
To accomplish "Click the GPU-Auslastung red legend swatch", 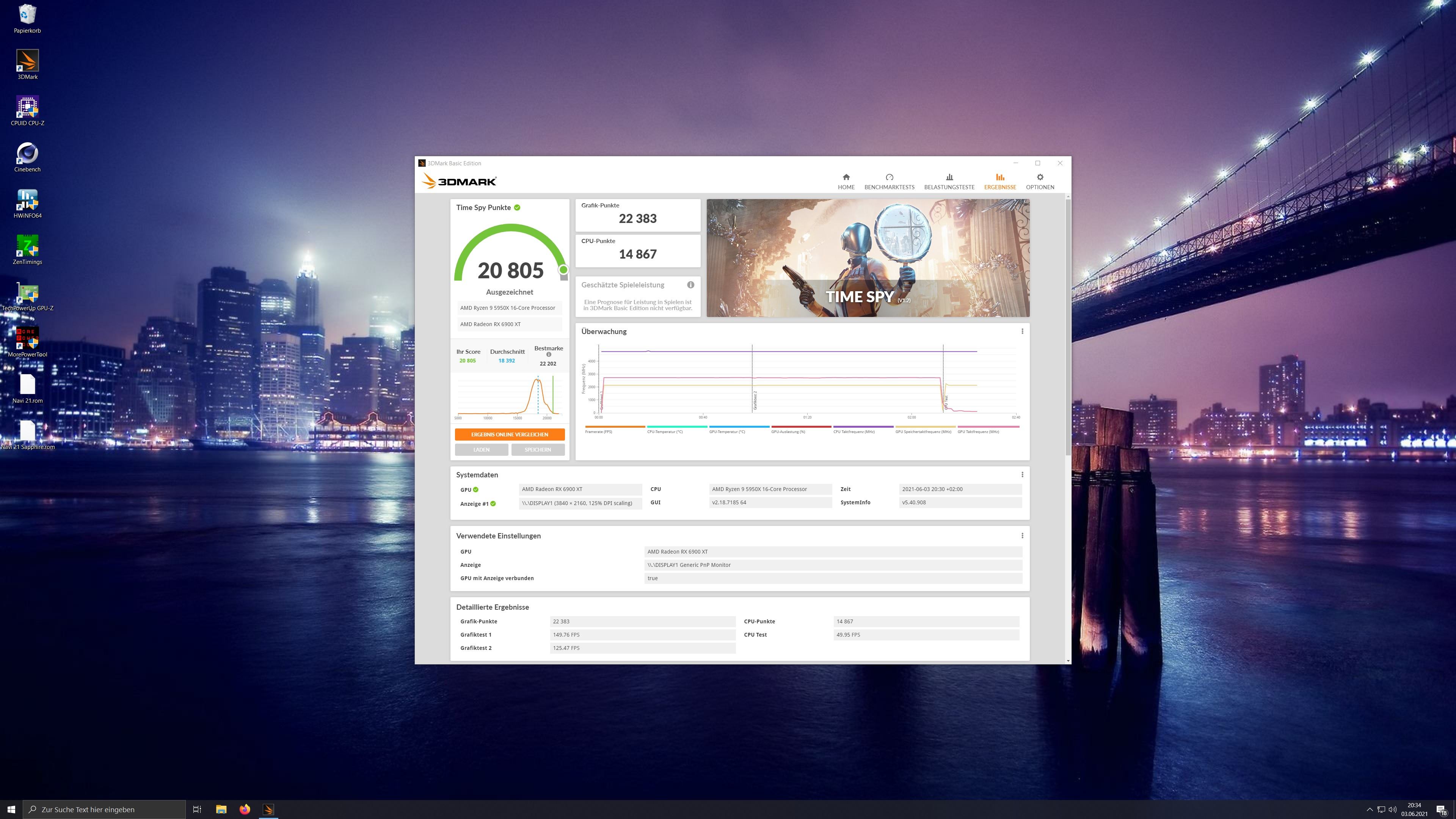I will pos(801,427).
